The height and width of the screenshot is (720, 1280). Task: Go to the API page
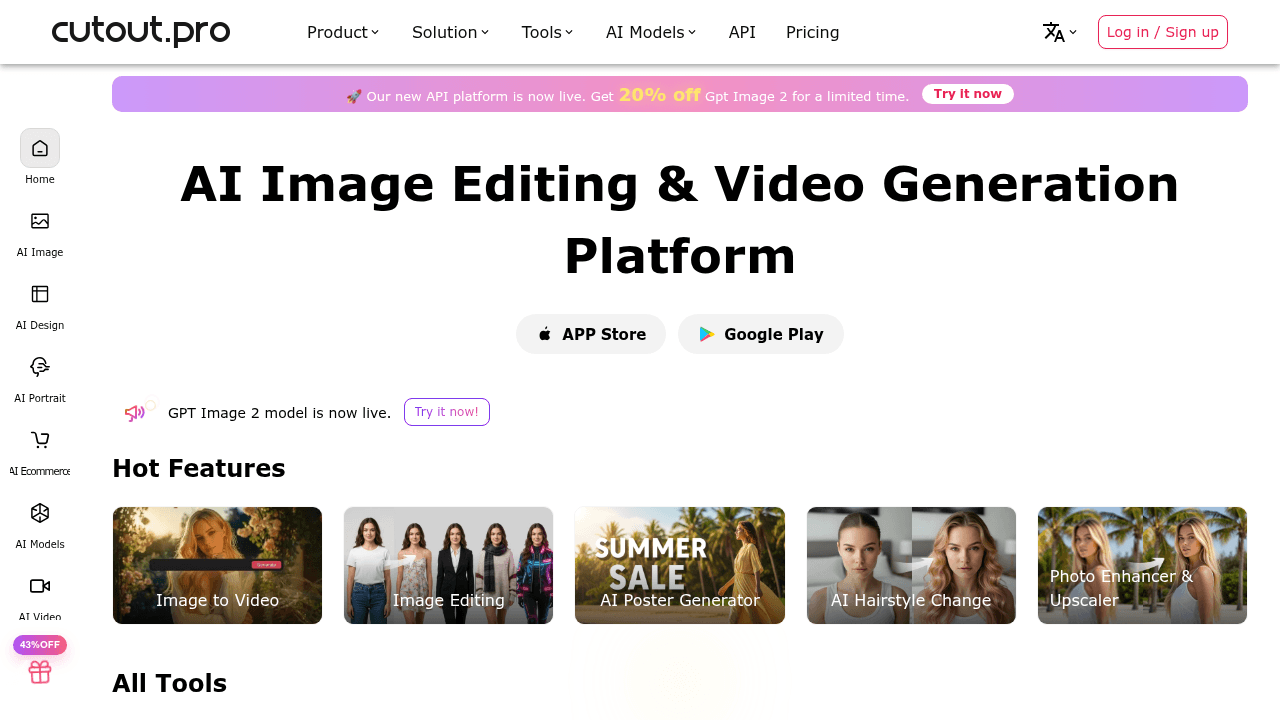click(x=742, y=32)
